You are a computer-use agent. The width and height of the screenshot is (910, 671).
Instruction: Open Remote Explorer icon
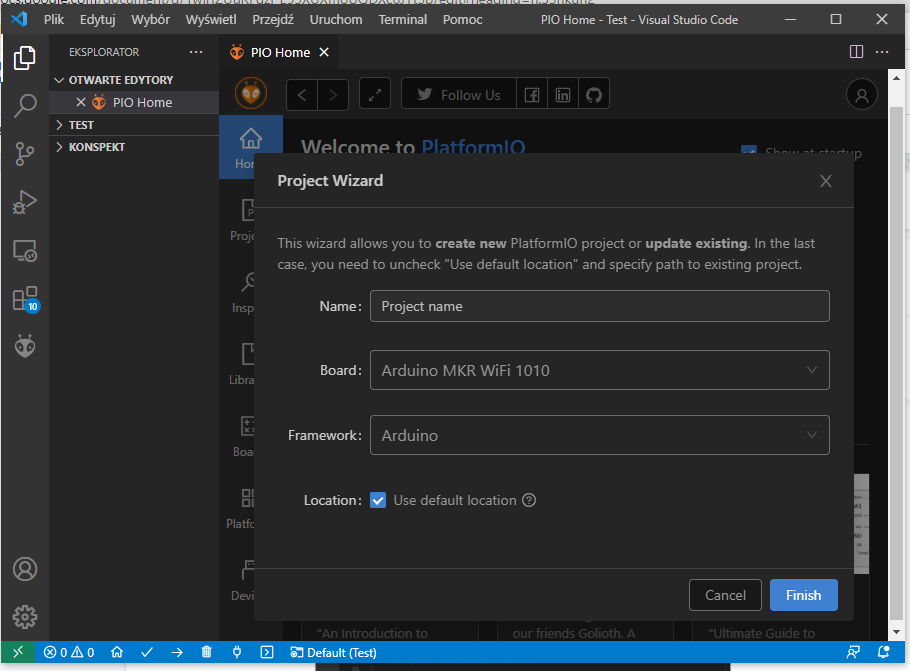pos(24,251)
